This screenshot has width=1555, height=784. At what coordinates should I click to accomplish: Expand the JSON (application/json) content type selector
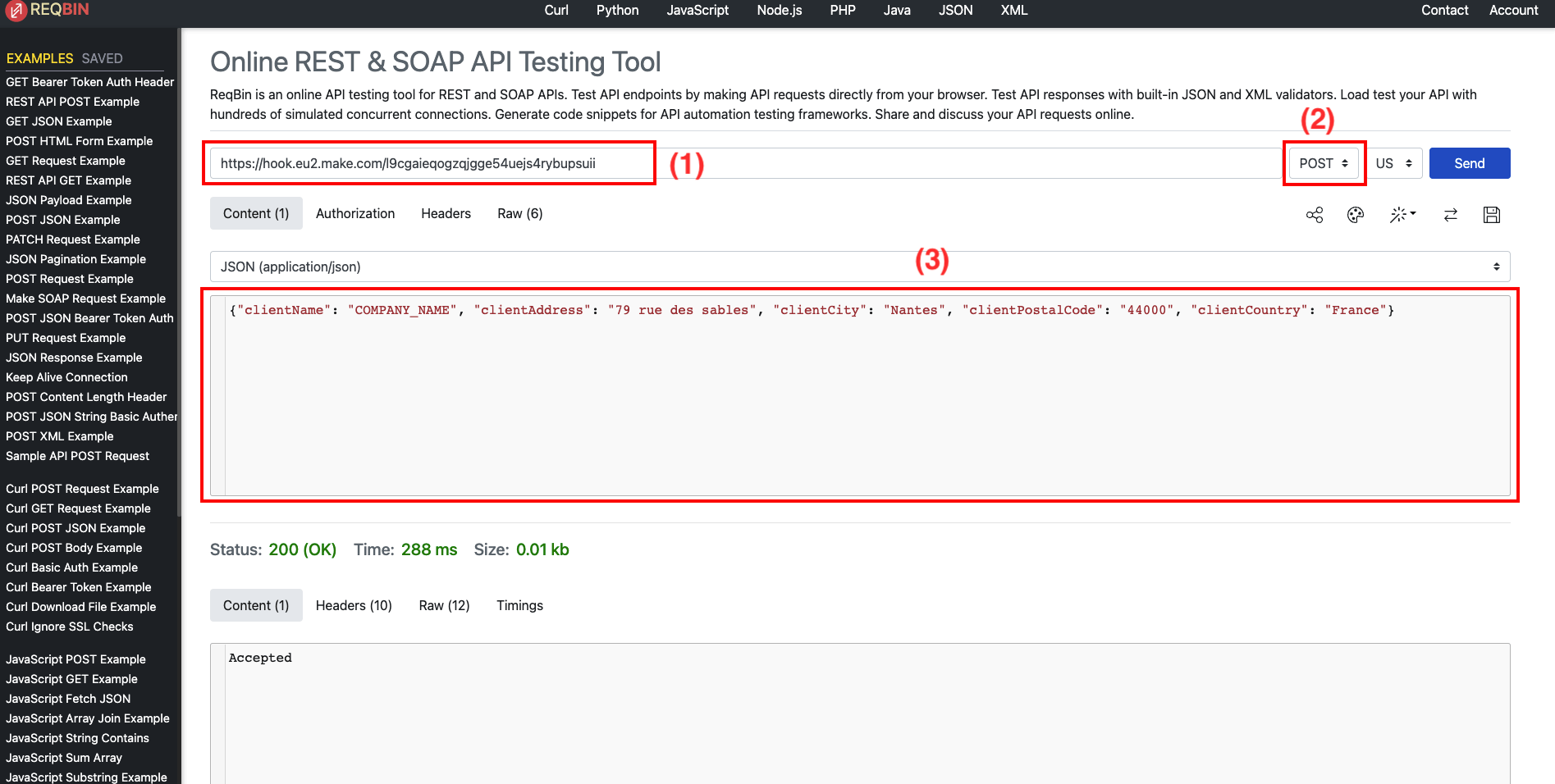coord(859,267)
